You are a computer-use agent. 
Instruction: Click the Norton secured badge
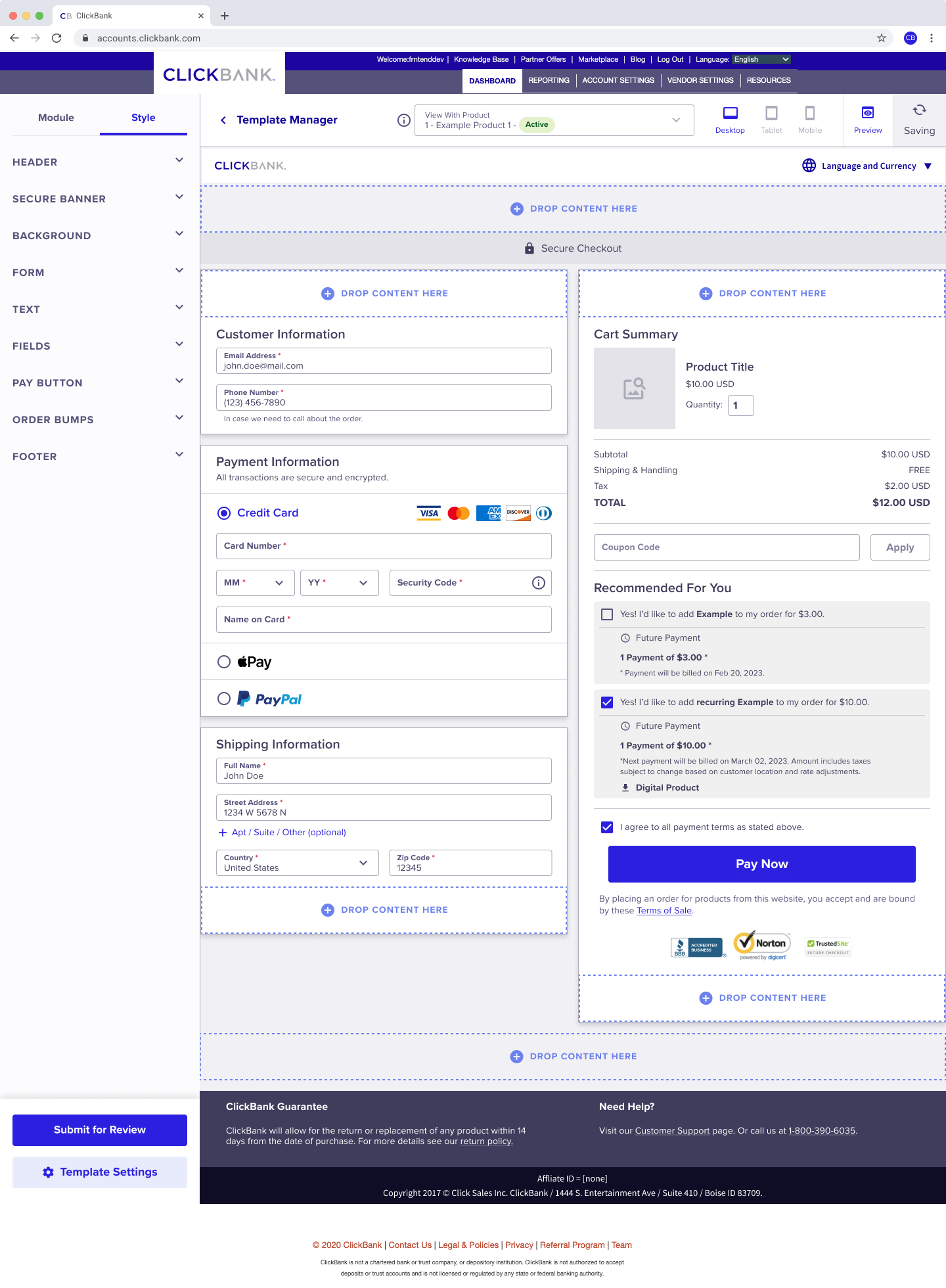pos(762,946)
